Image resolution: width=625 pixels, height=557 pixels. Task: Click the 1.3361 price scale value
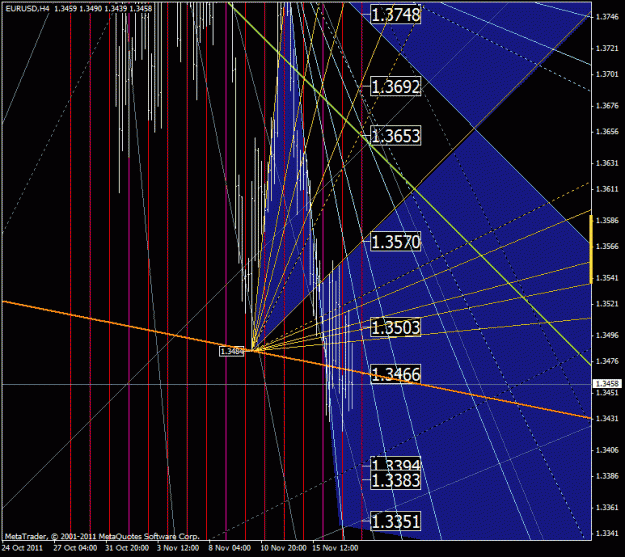point(607,508)
